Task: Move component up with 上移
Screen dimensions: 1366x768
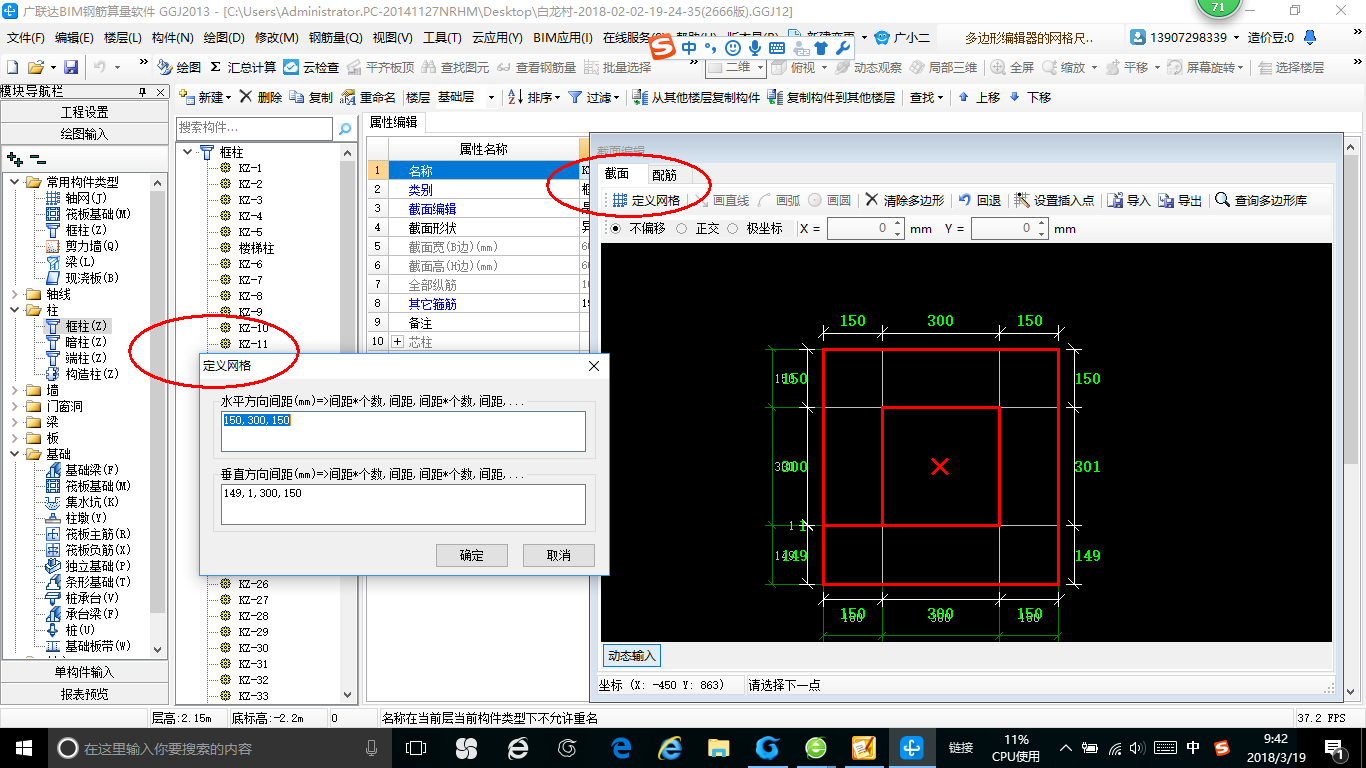Action: pos(979,97)
